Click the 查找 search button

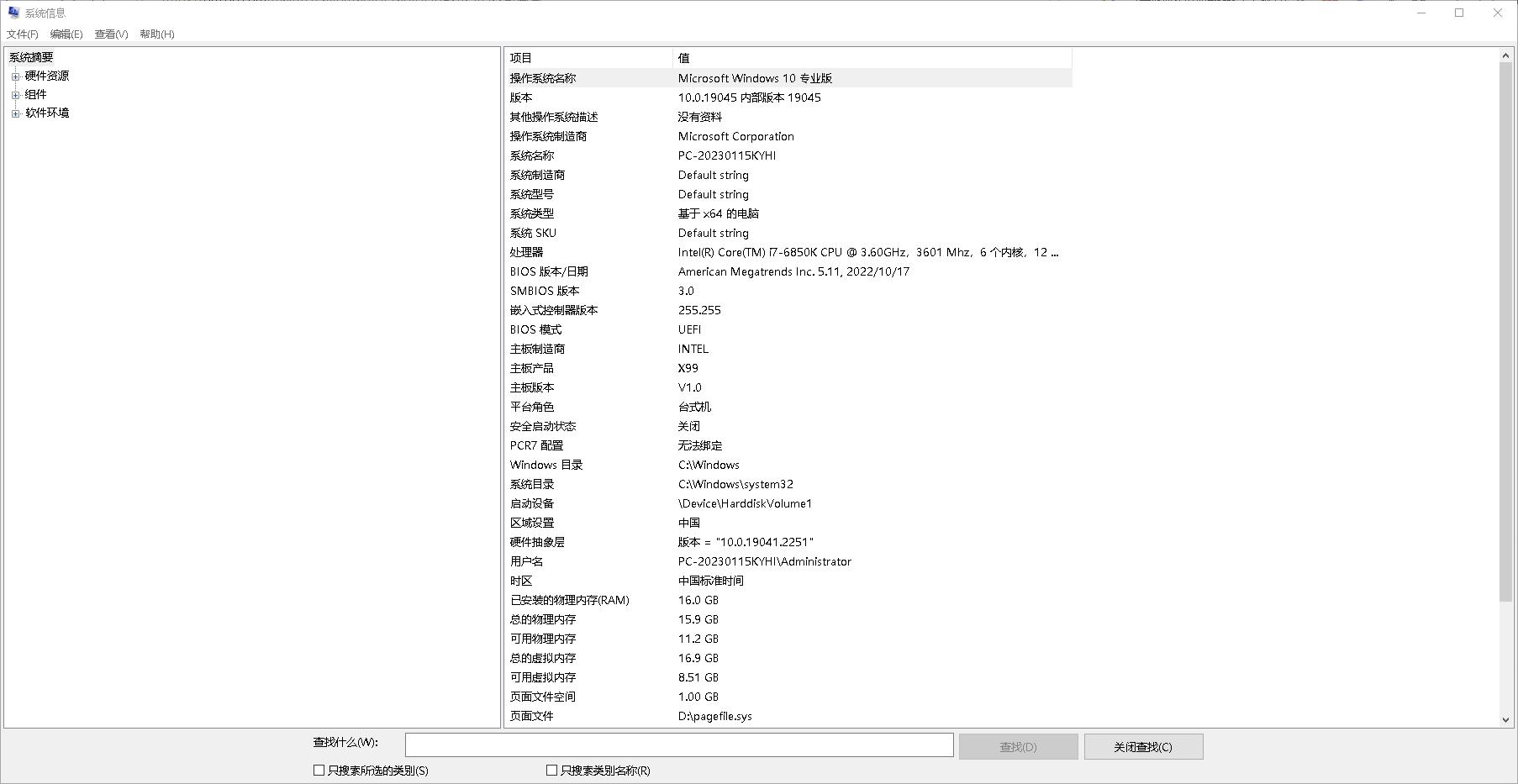1018,745
